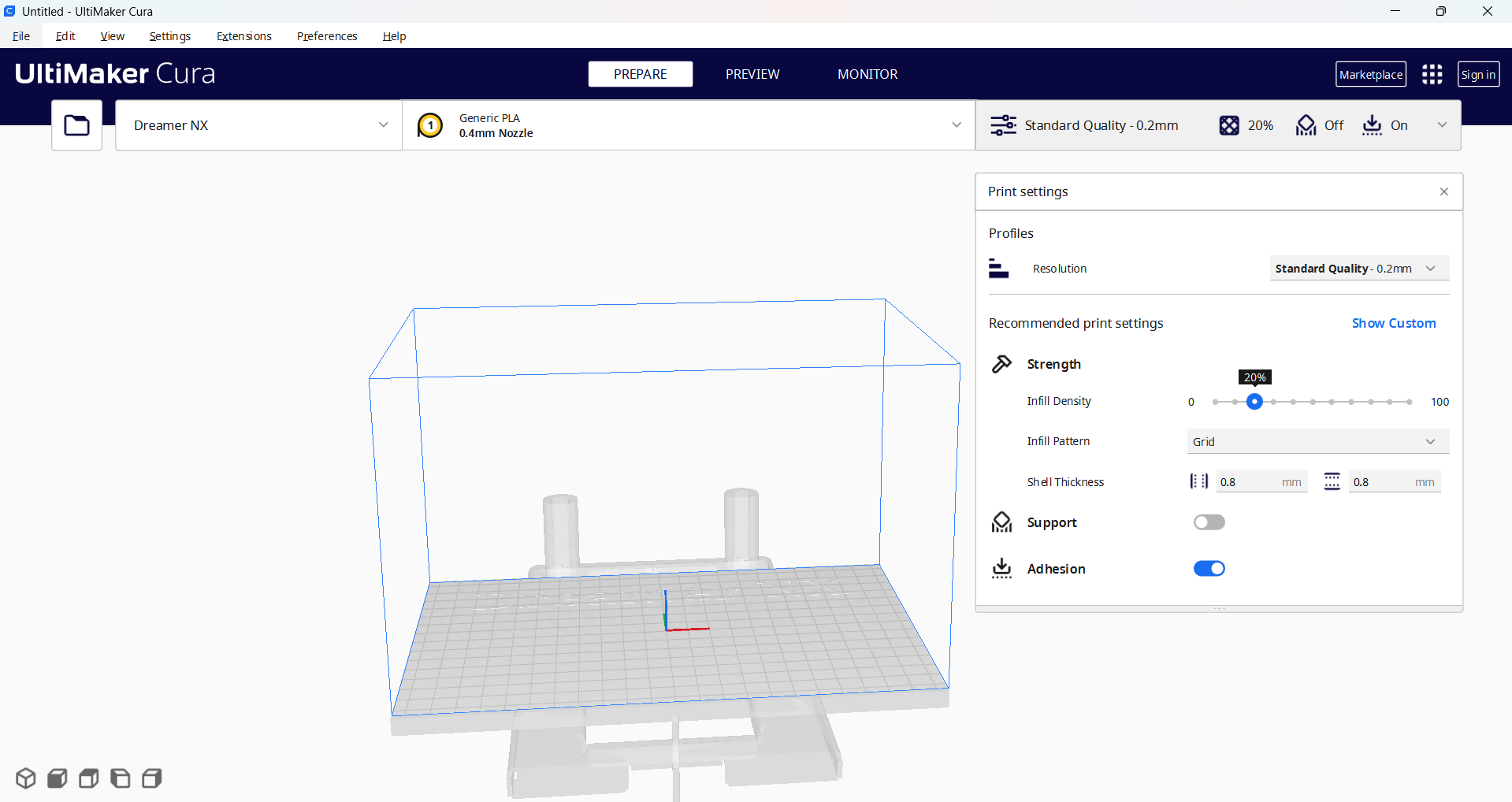
Task: Click the Support section icon in panel
Action: pyautogui.click(x=1001, y=522)
